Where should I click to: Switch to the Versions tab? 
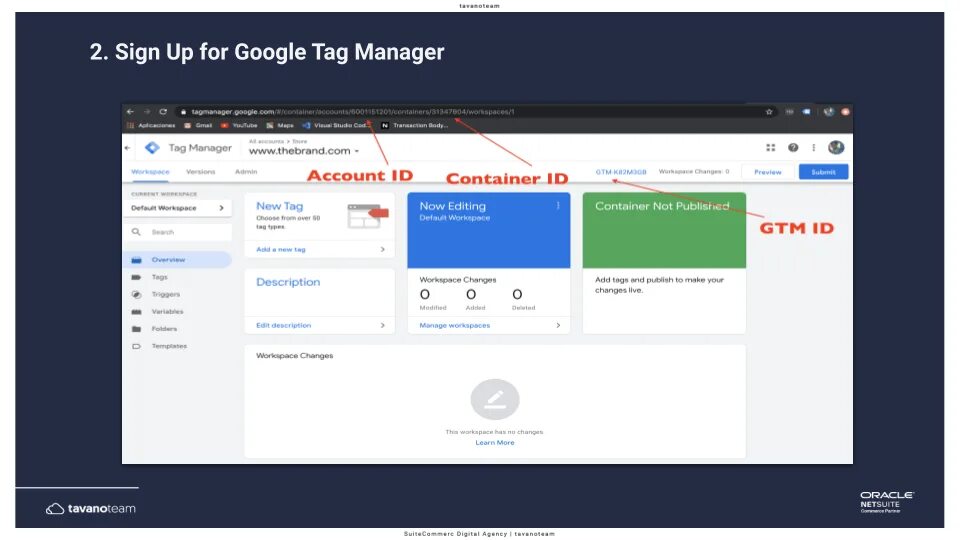tap(200, 171)
